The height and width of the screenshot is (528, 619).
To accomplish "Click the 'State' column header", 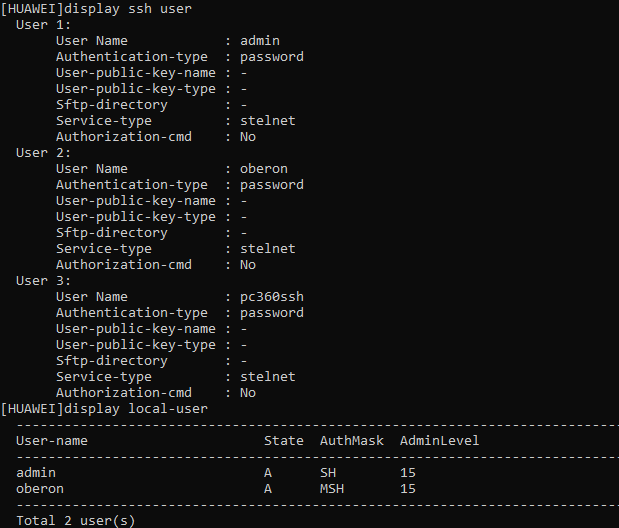I will pos(283,441).
